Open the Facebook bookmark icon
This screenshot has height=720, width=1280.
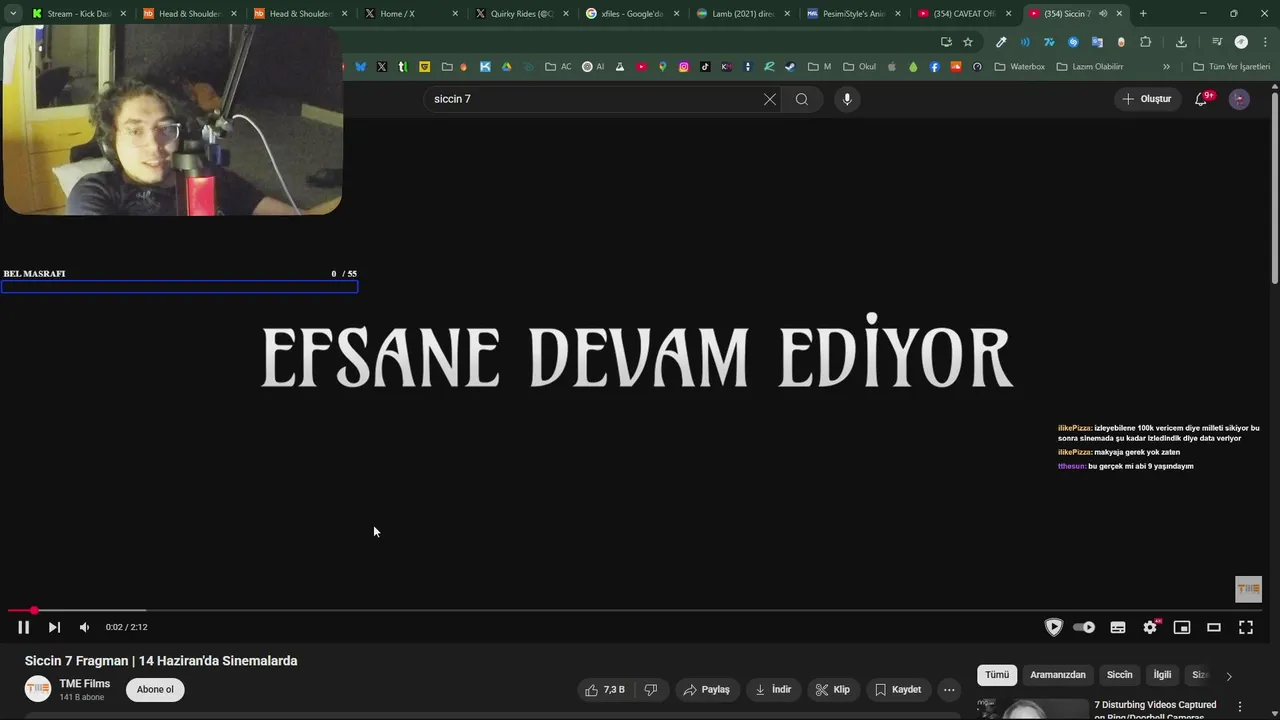[x=935, y=67]
